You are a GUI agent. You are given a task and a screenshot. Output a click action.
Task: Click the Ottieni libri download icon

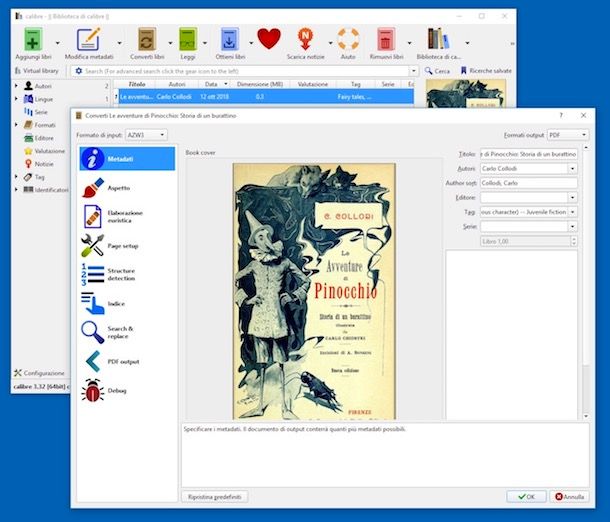[230, 39]
